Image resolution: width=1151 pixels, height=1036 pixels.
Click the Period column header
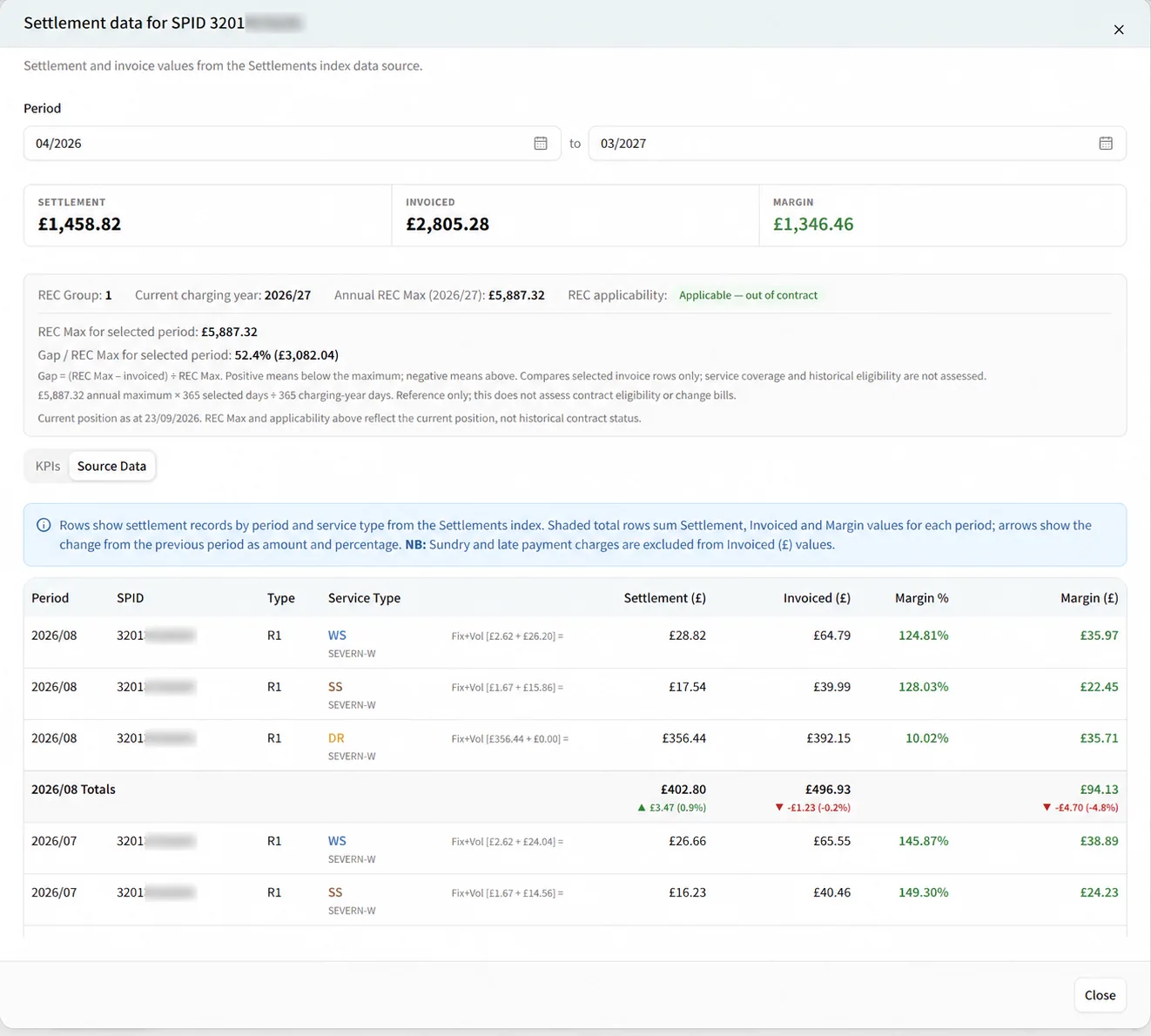pyautogui.click(x=50, y=598)
